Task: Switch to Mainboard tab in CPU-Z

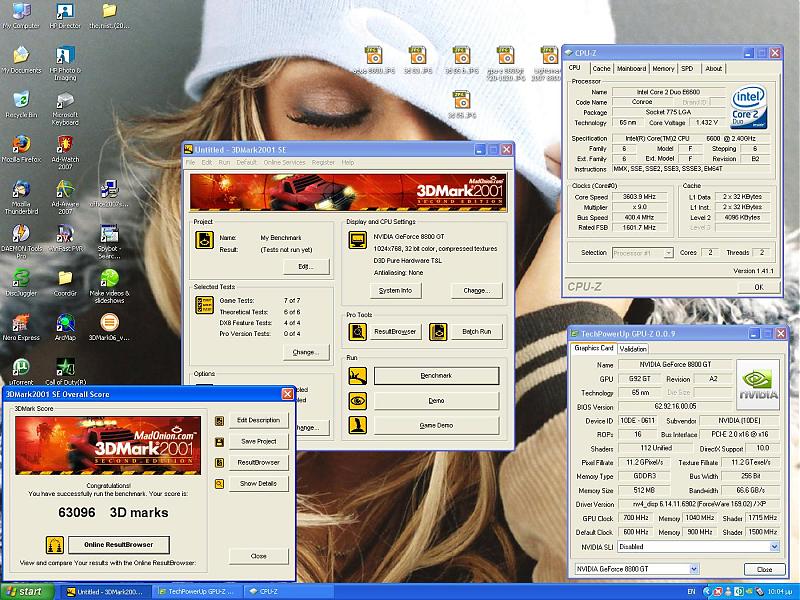Action: (631, 68)
